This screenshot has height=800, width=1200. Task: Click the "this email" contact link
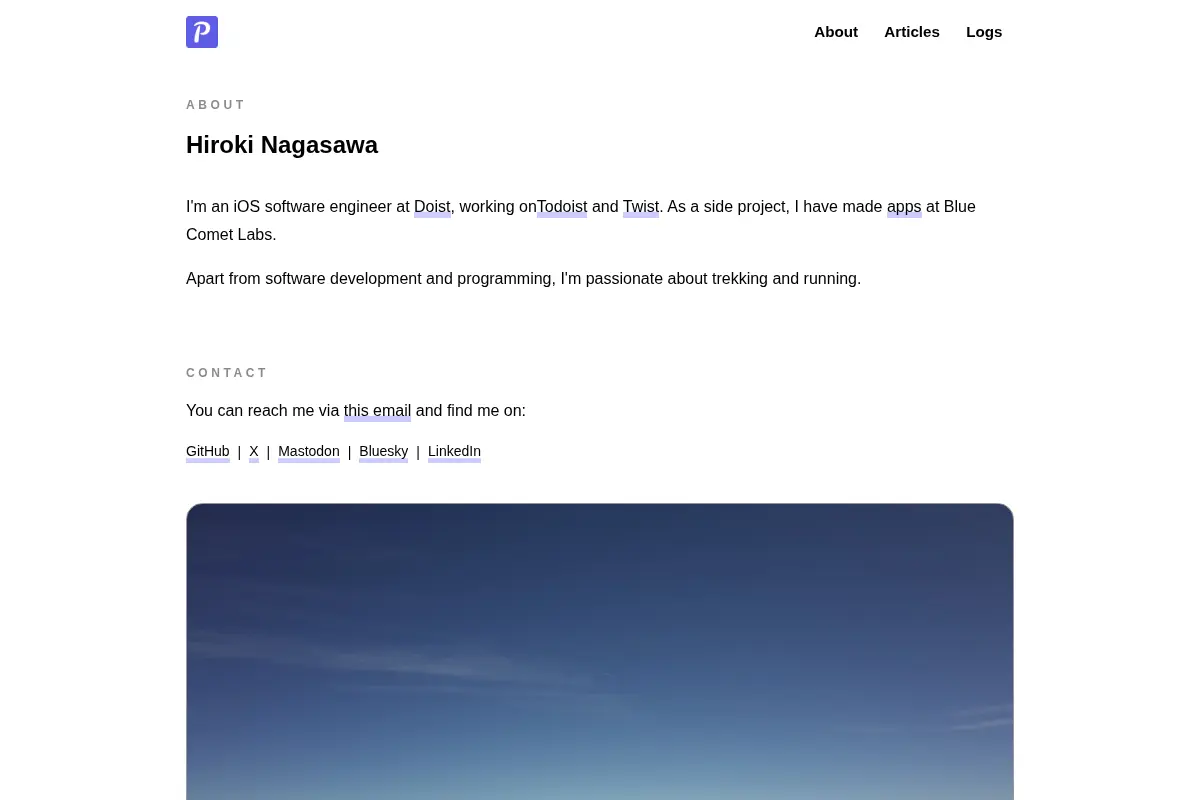pyautogui.click(x=377, y=411)
